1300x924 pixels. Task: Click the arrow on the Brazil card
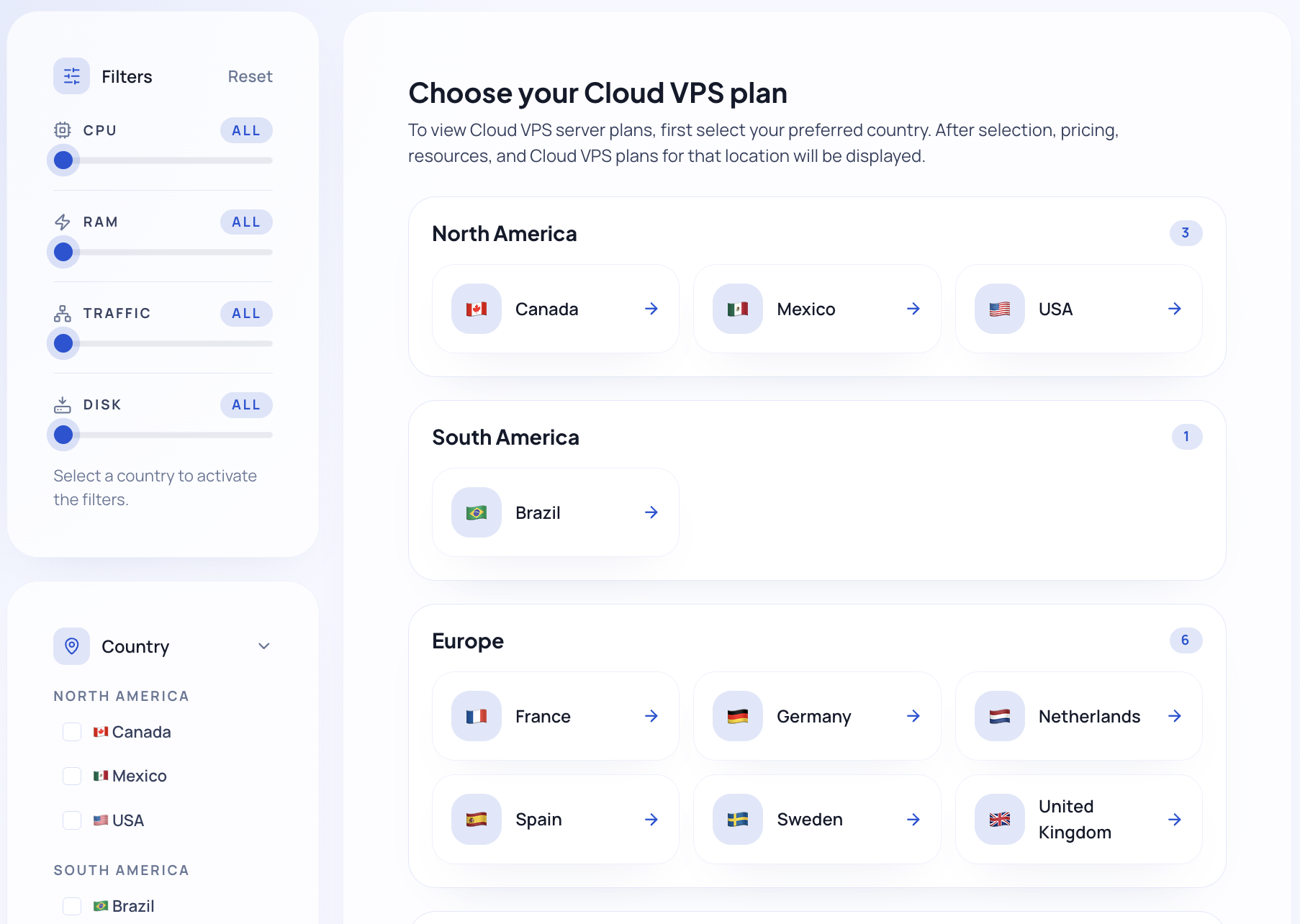tap(651, 512)
